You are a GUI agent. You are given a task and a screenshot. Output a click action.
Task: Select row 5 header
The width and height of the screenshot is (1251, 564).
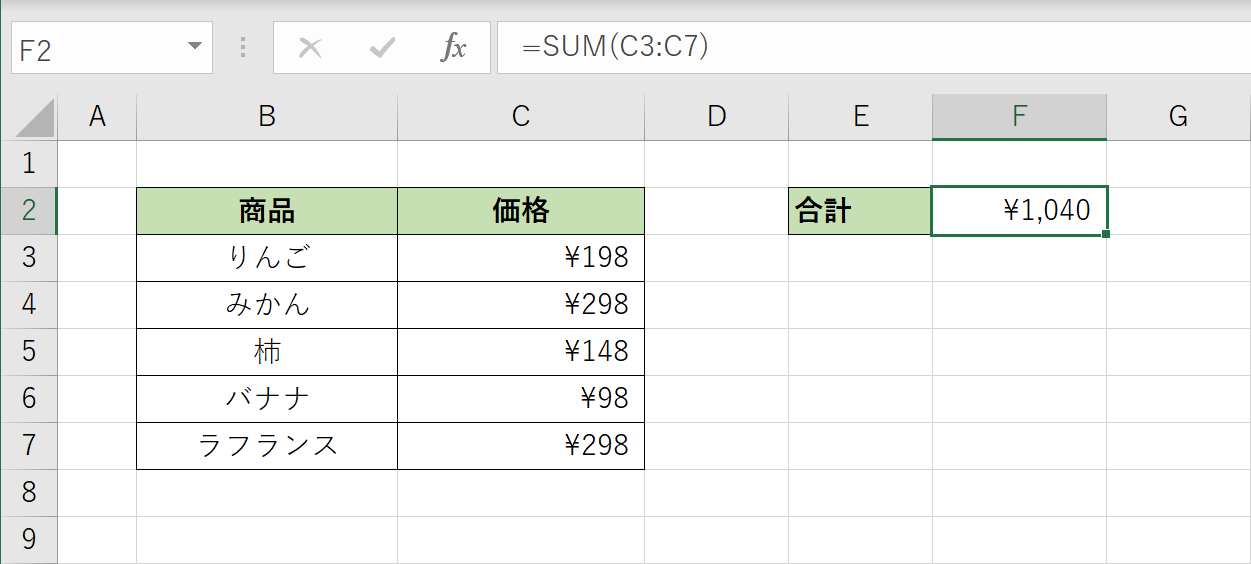click(x=28, y=352)
